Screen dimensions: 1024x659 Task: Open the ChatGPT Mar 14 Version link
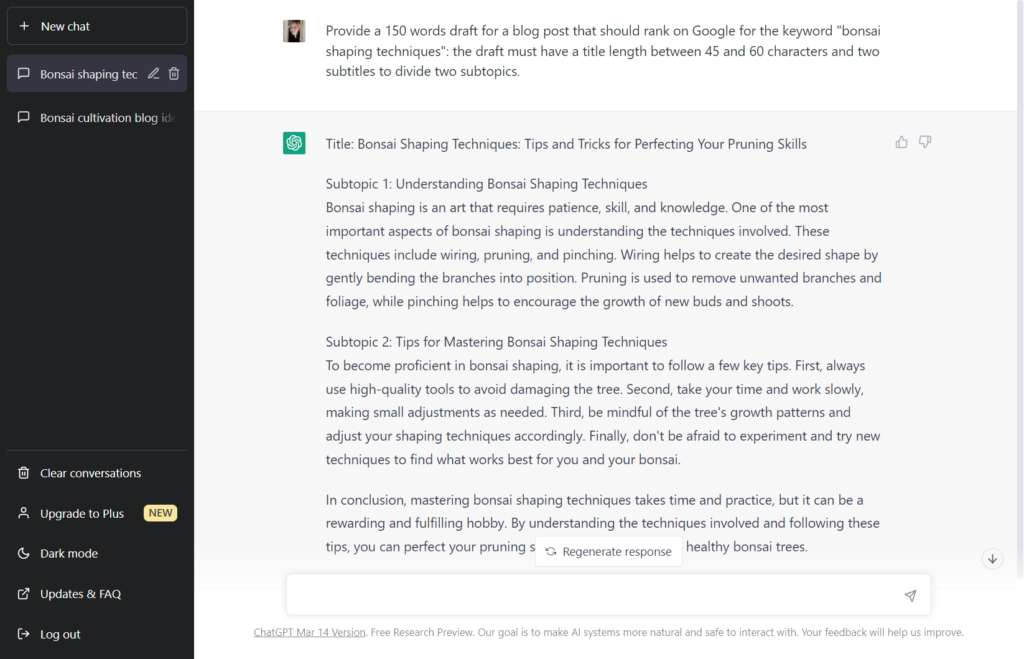[x=309, y=632]
